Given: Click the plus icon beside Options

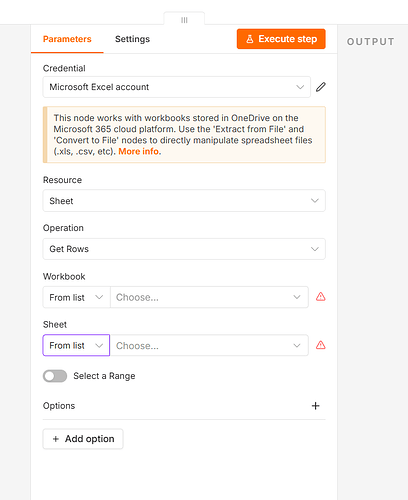Looking at the screenshot, I should 315,406.
